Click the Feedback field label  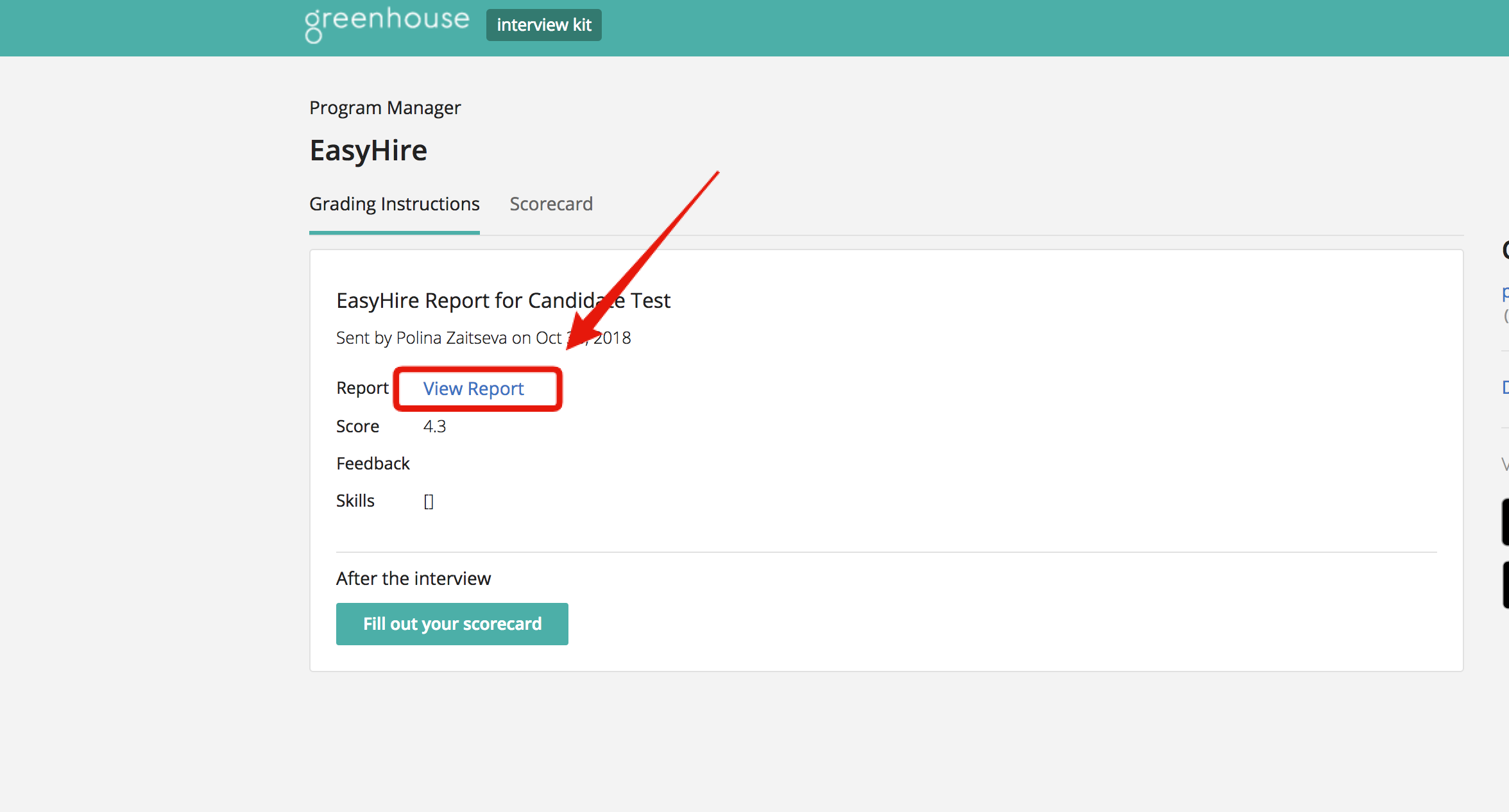[x=372, y=464]
